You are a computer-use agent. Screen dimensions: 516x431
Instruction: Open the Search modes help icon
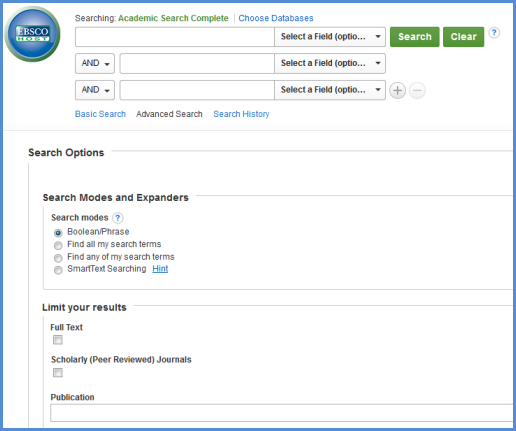[118, 218]
